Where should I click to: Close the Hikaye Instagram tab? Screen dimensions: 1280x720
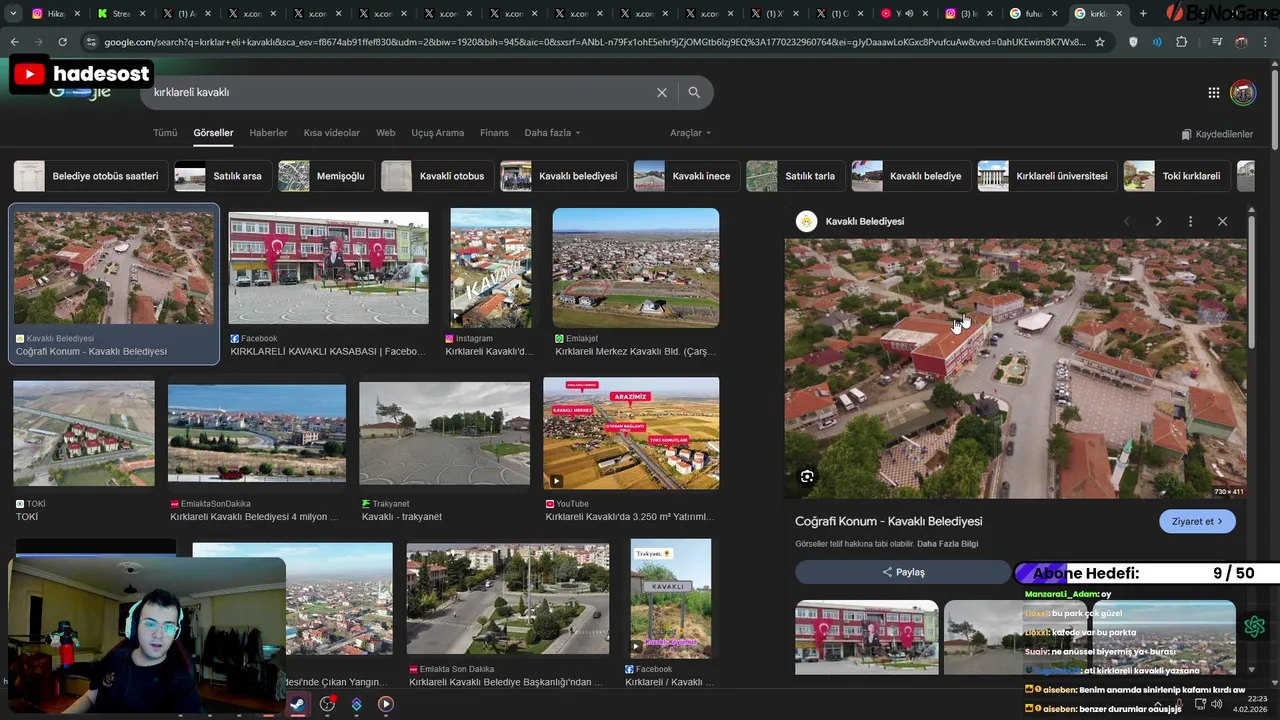tap(77, 14)
